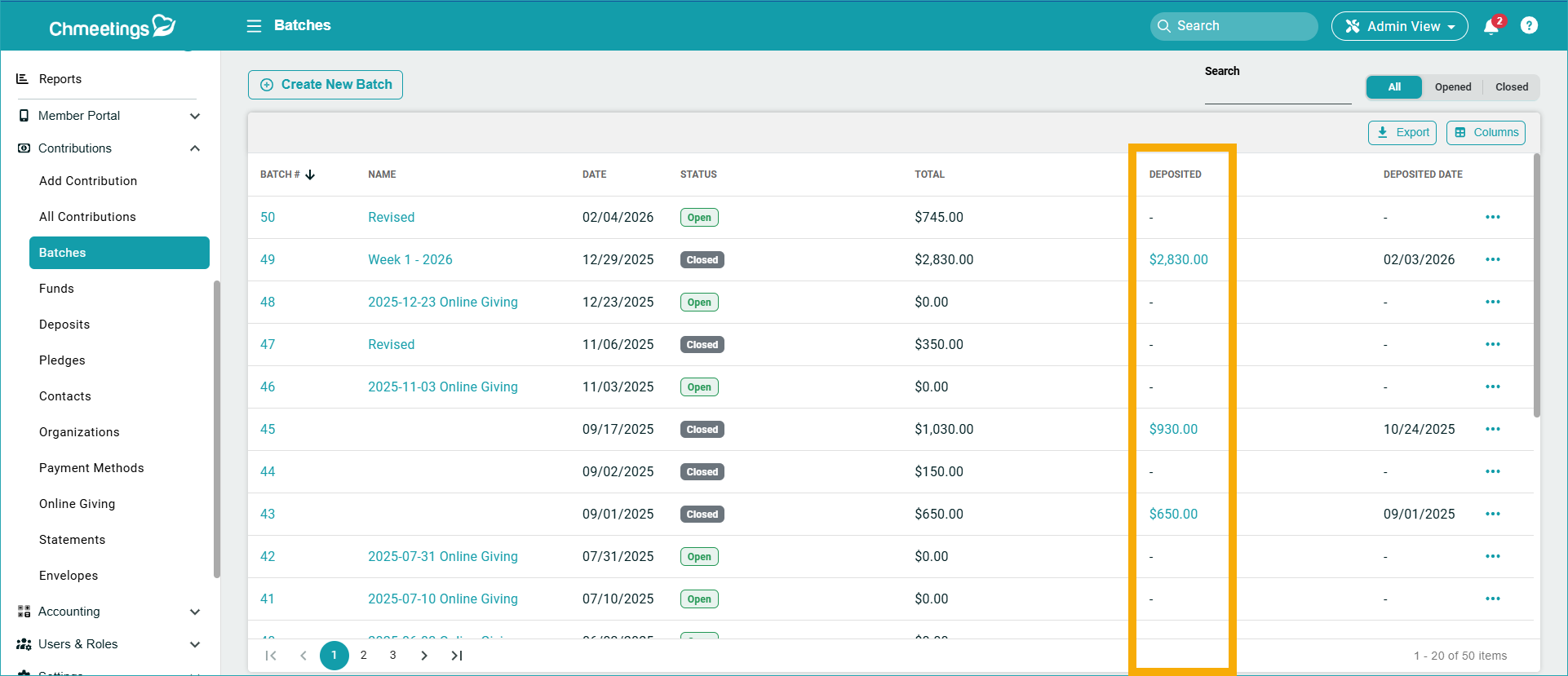The height and width of the screenshot is (676, 1568).
Task: Open the Columns chooser
Action: point(1486,132)
